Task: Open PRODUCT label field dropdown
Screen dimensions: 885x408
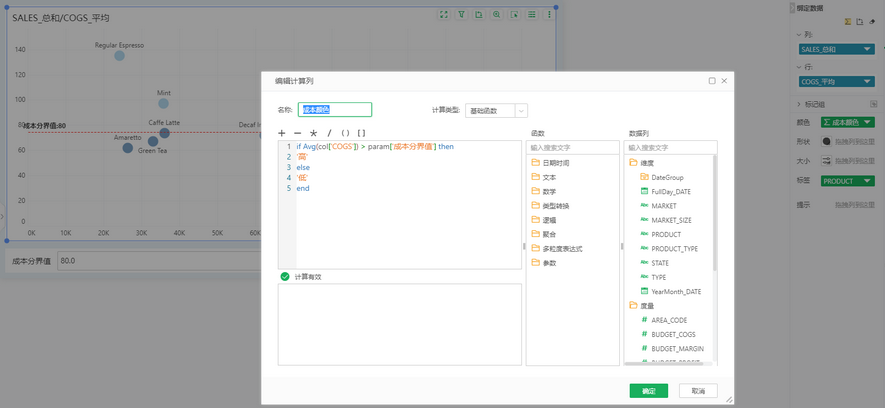Action: click(x=868, y=181)
